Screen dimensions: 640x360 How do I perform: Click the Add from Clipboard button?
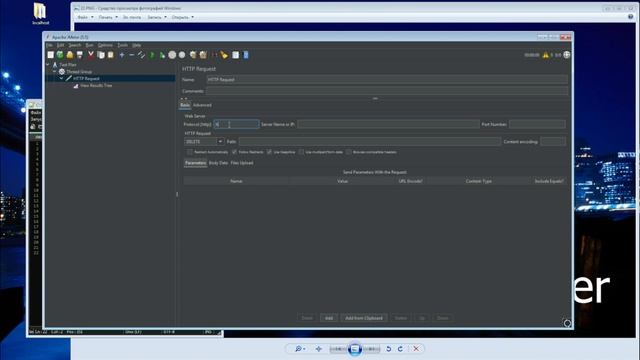click(364, 318)
